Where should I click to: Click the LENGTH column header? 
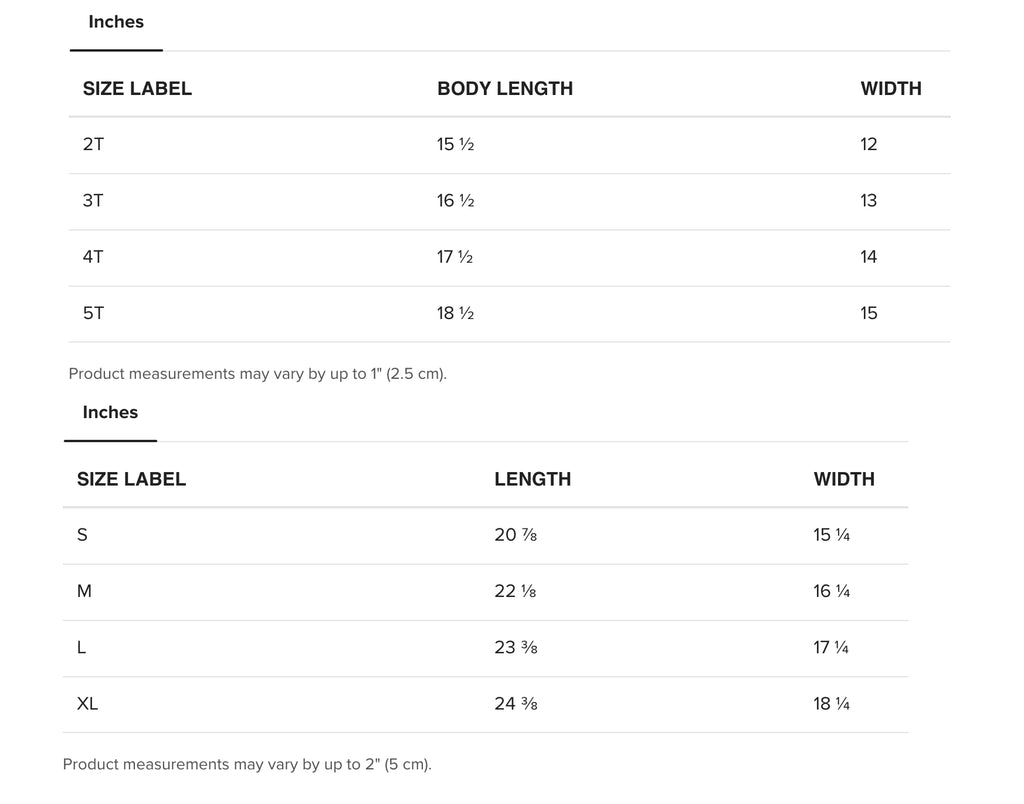(x=532, y=479)
